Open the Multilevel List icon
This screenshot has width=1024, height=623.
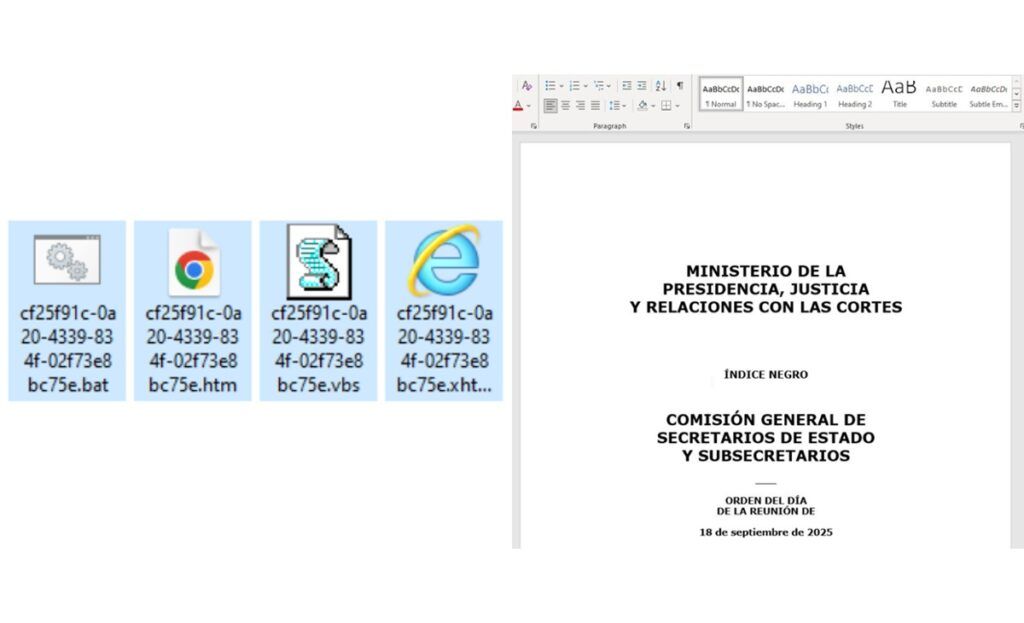600,85
